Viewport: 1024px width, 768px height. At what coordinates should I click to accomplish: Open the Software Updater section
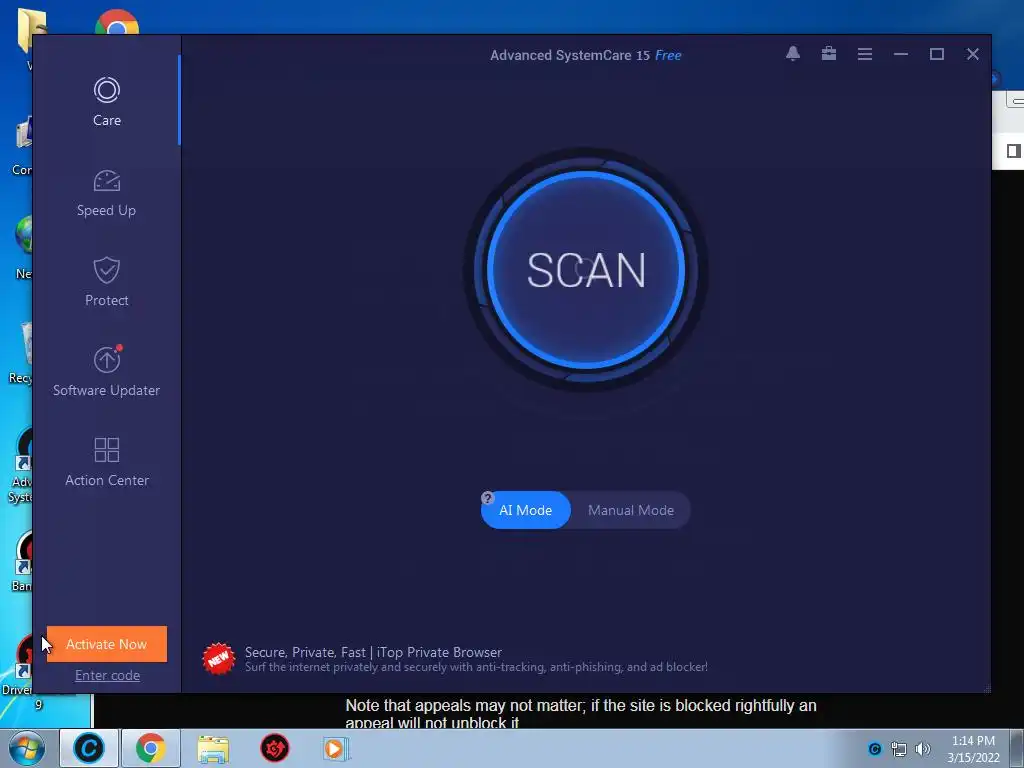[106, 372]
